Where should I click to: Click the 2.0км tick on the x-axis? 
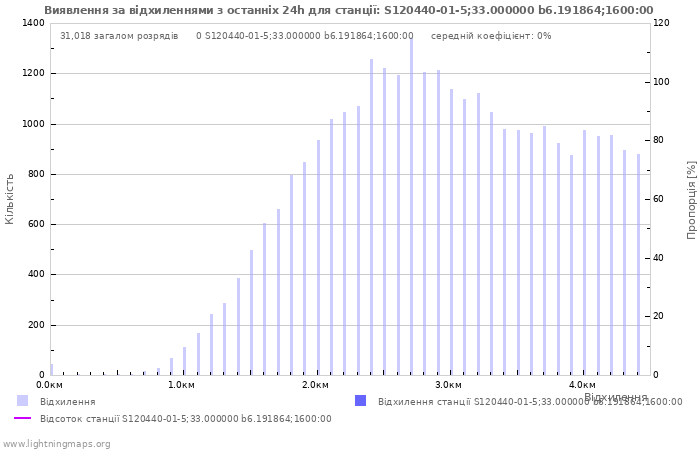tap(315, 385)
